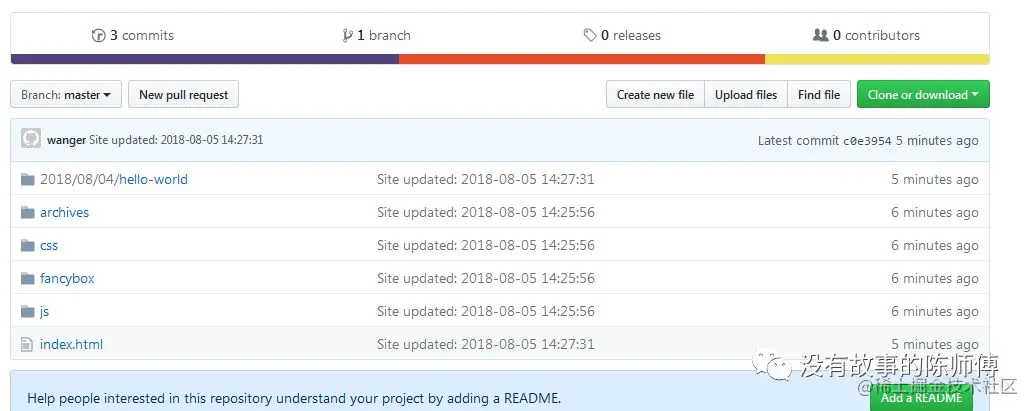The image size is (1032, 411).
Task: Click the contributors people icon
Action: pos(821,36)
